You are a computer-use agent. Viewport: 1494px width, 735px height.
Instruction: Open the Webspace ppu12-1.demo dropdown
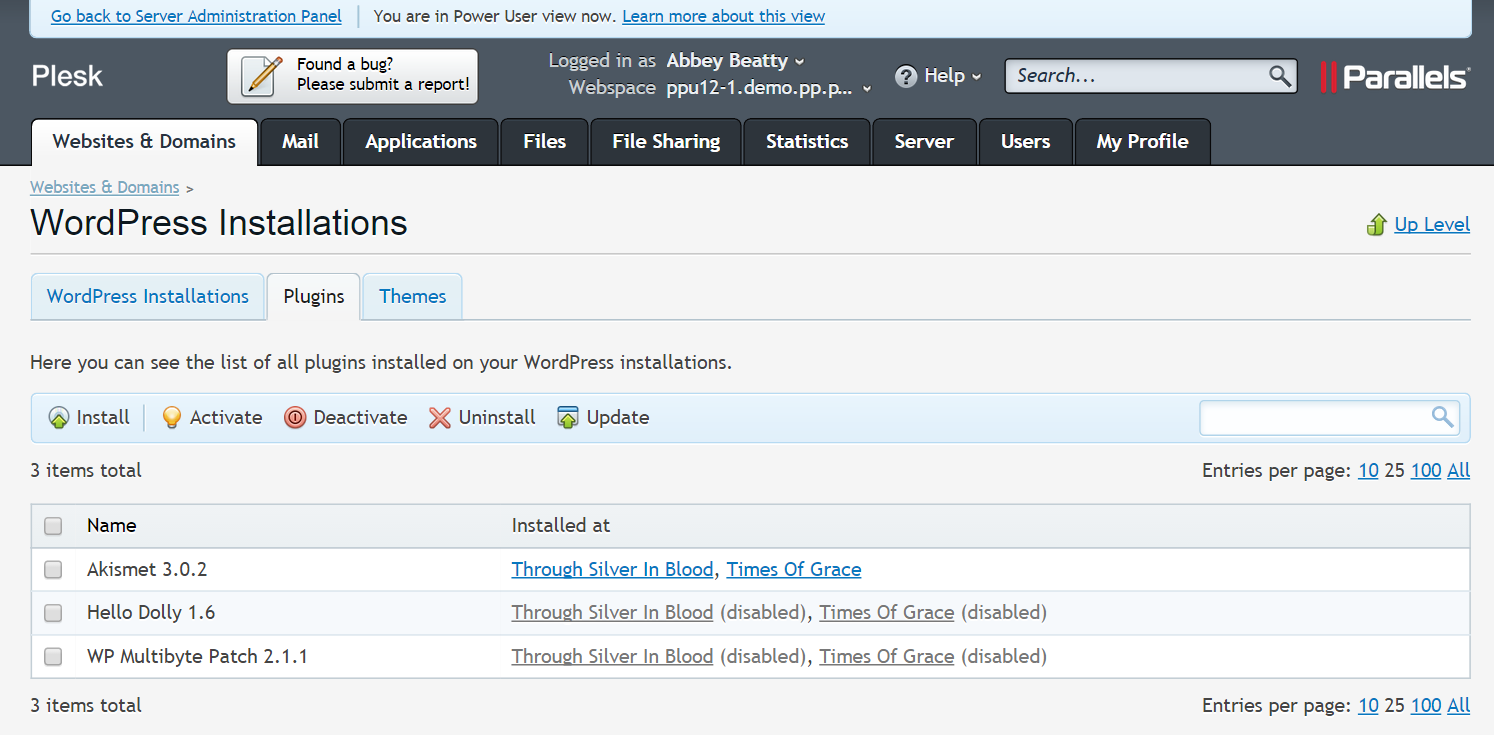[x=769, y=88]
